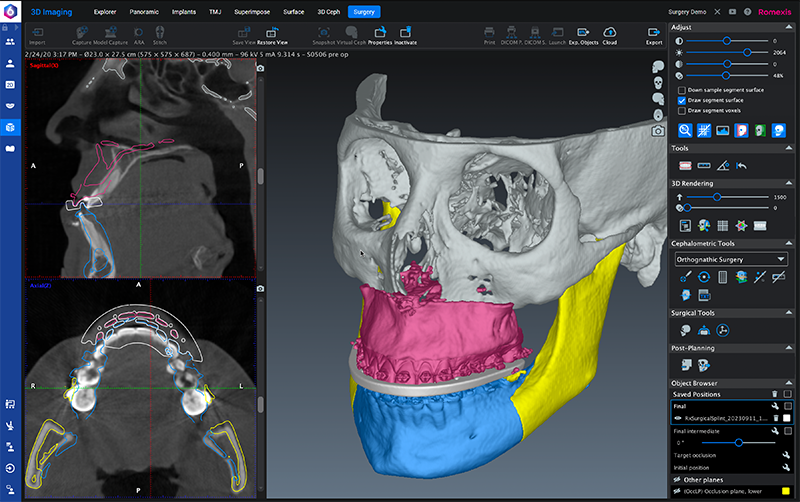The width and height of the screenshot is (800, 502).
Task: Enable Down sample segment surface checkbox
Action: [x=682, y=90]
